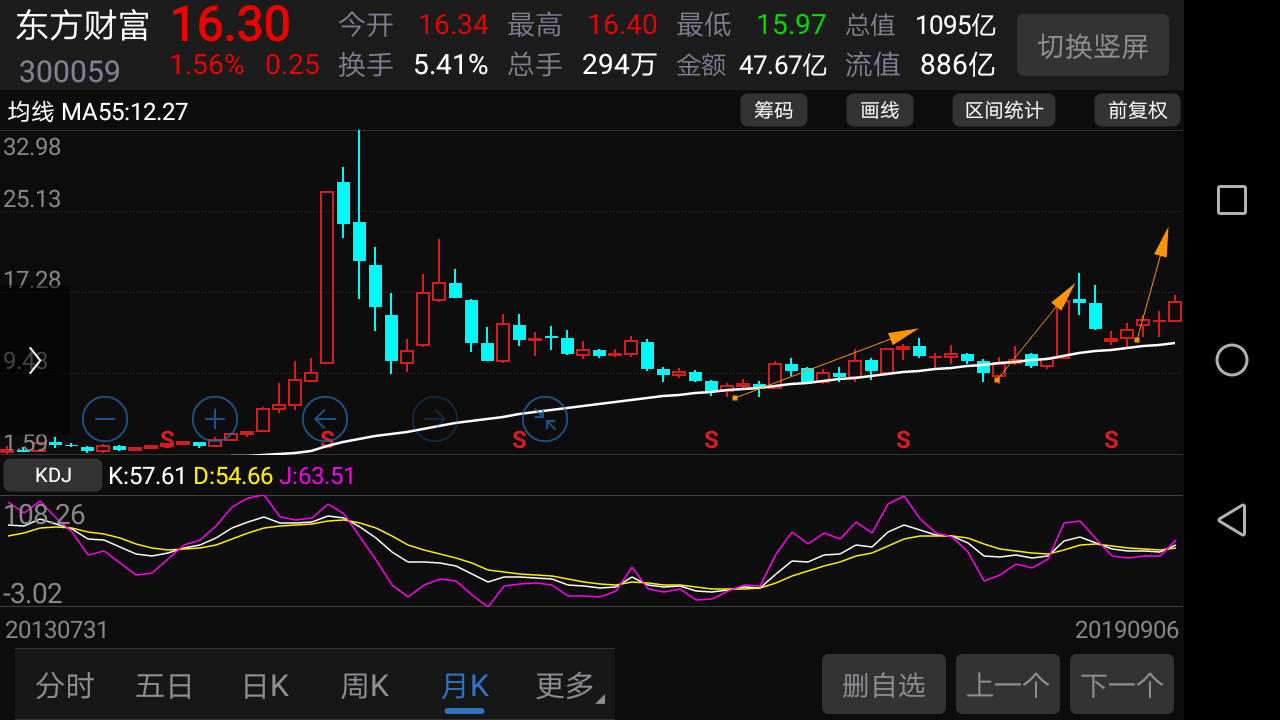This screenshot has width=1280, height=720.
Task: Switch the KDJ indicator panel
Action: click(52, 475)
